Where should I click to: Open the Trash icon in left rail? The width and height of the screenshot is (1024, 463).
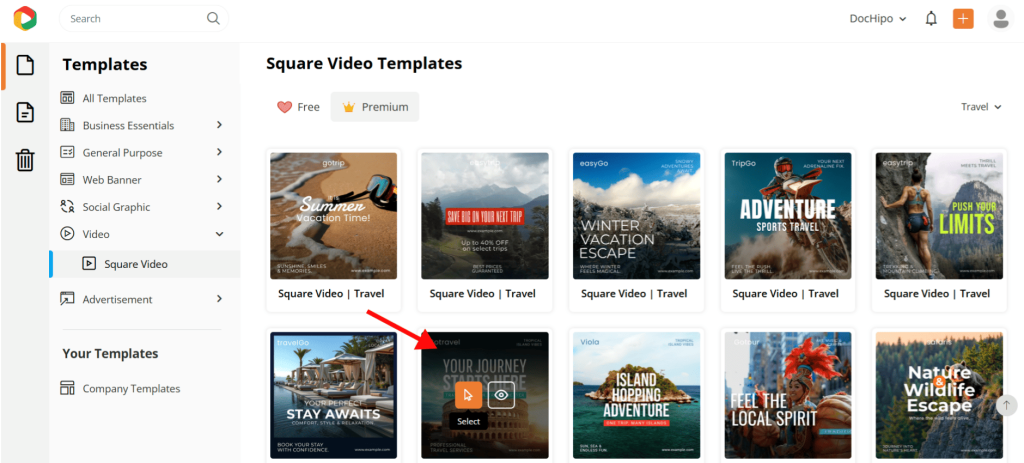(x=25, y=159)
